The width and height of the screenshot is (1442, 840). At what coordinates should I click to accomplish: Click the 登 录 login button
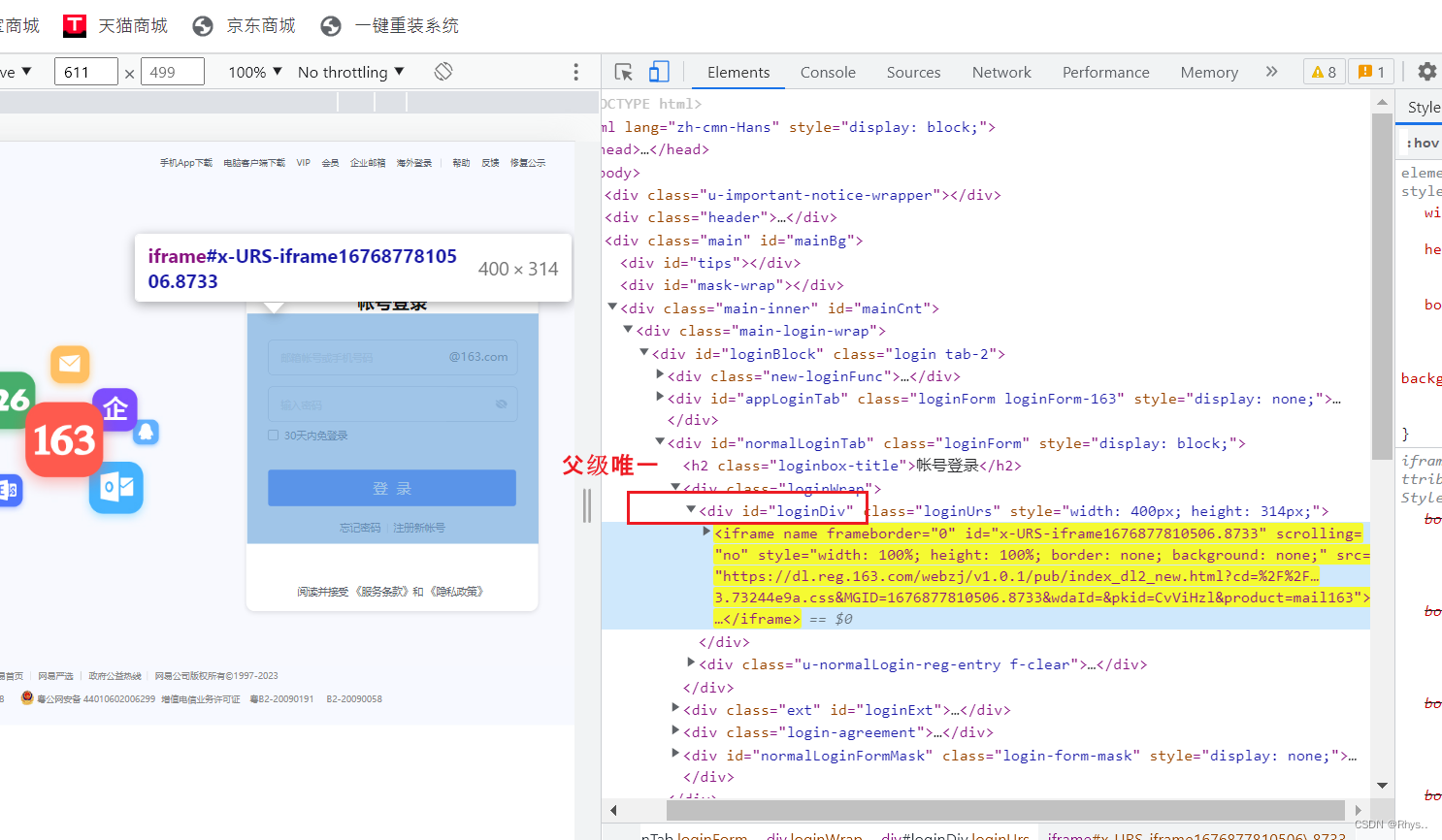391,488
